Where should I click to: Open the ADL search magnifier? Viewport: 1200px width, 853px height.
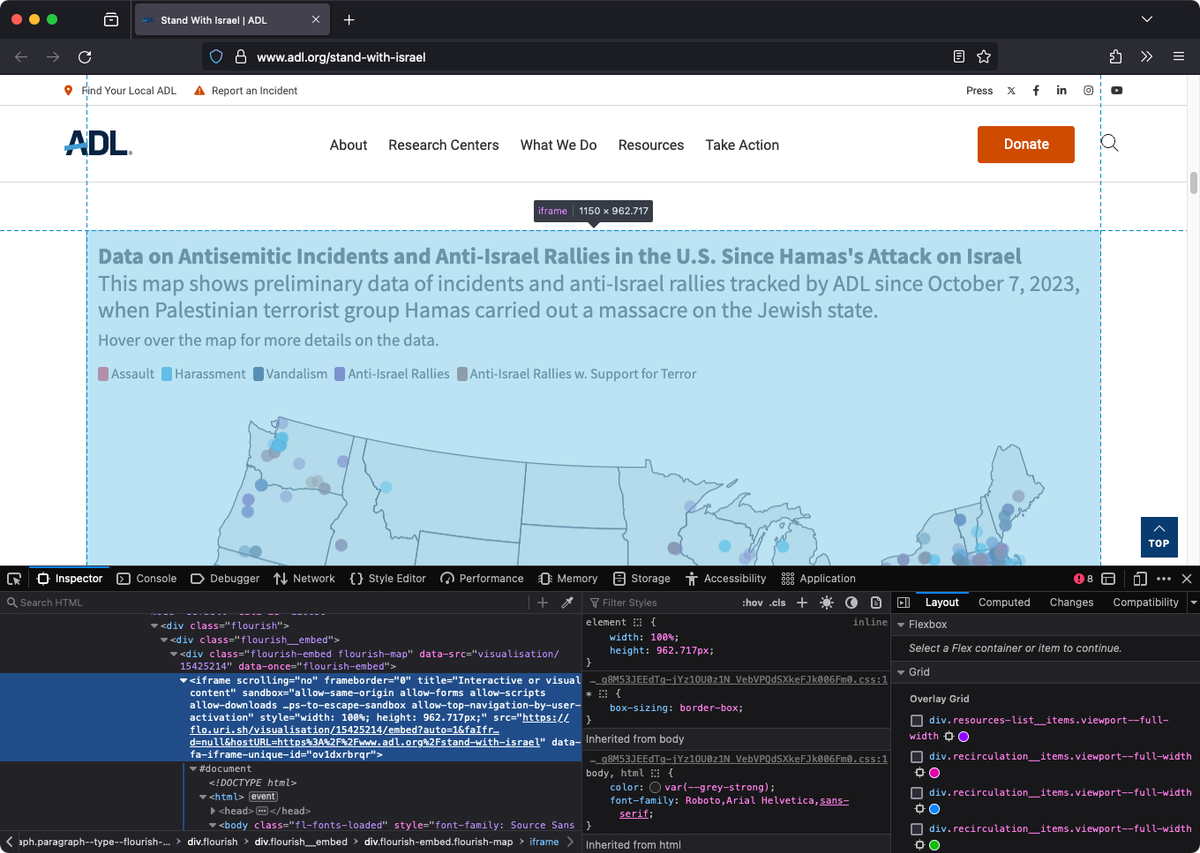(1109, 143)
